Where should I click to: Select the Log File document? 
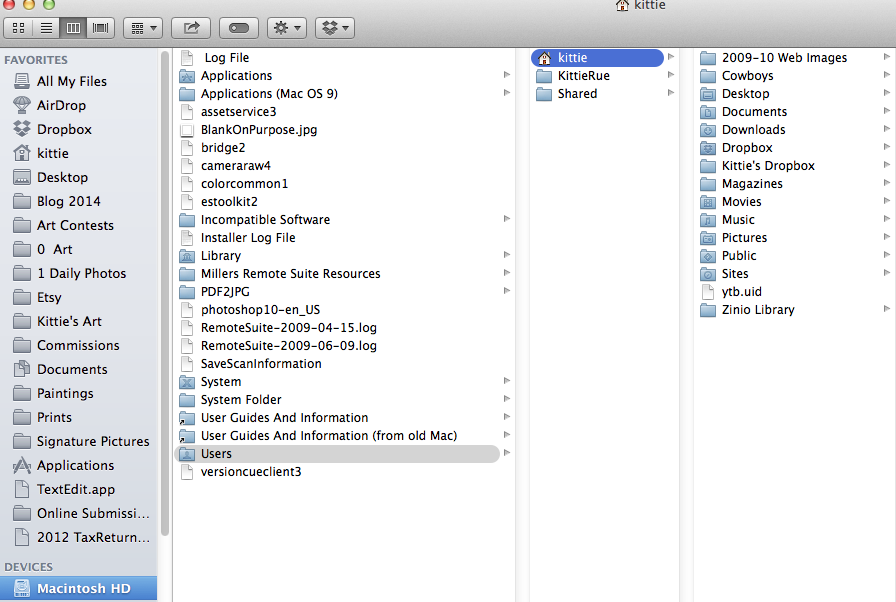[x=226, y=58]
